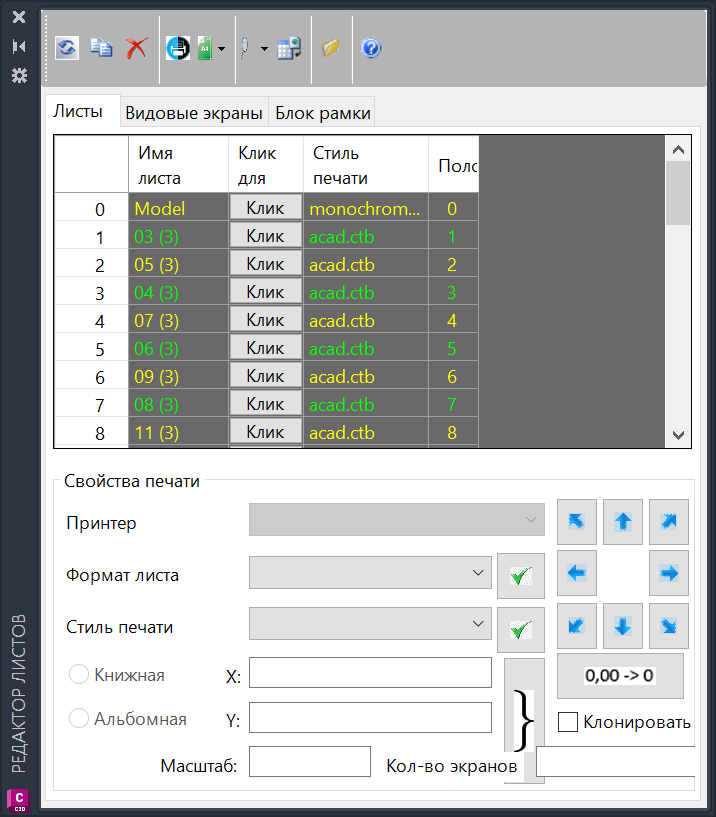Click the blue up arrow button
The height and width of the screenshot is (817, 716).
[622, 522]
